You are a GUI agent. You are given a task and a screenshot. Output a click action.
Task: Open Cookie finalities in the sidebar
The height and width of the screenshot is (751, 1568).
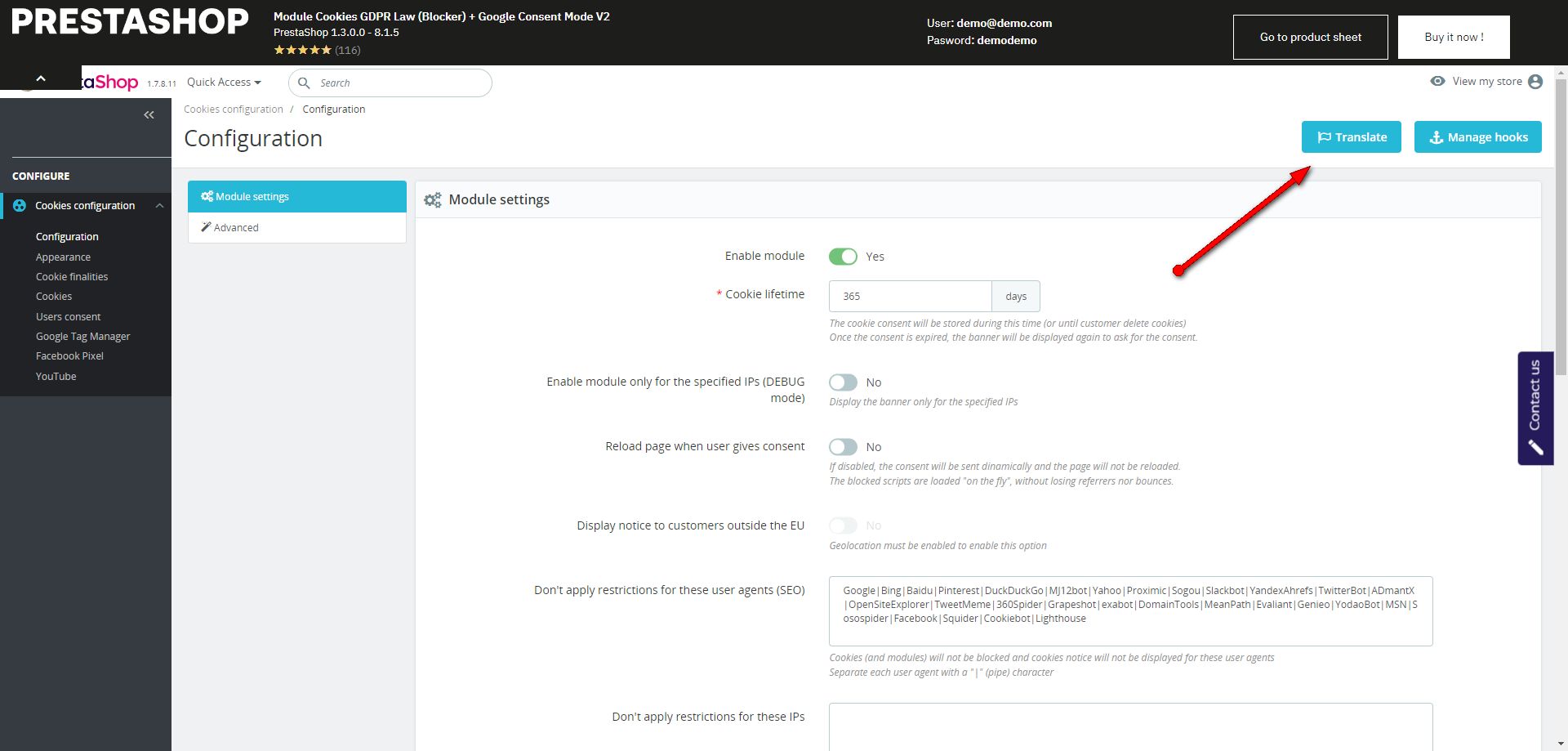tap(72, 277)
